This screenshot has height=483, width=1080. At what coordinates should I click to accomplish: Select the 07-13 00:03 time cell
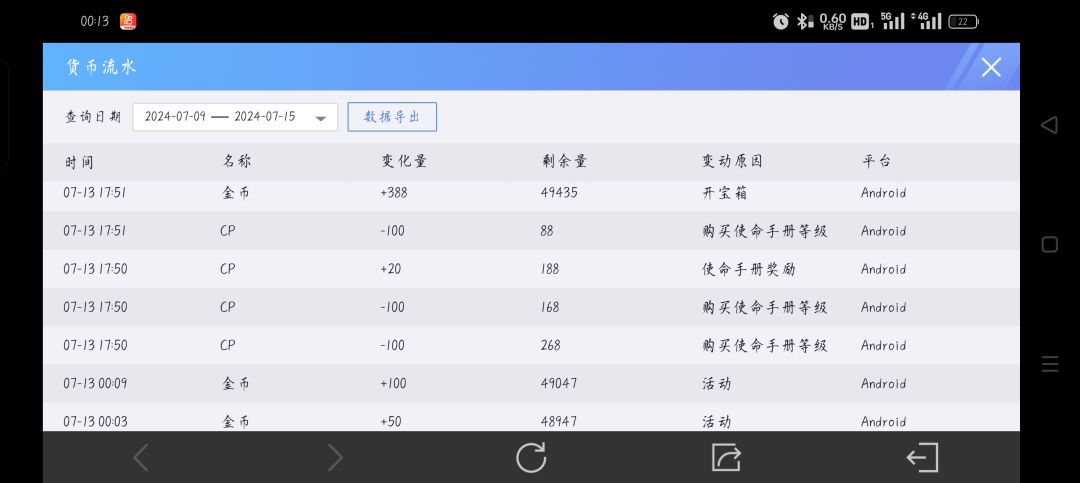click(x=95, y=421)
